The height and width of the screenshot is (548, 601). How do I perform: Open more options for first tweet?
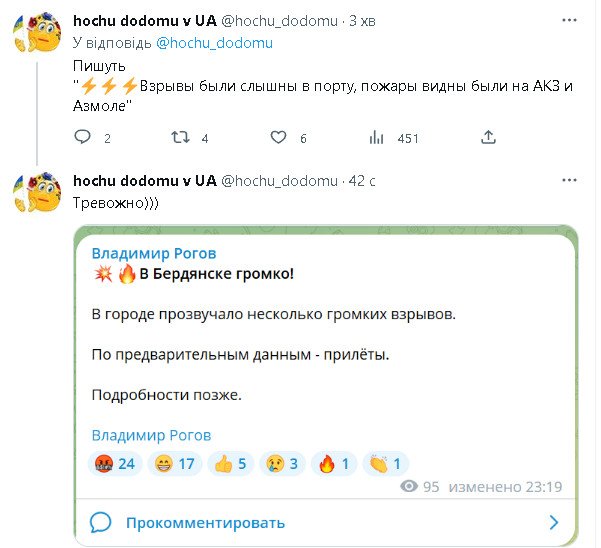pos(568,20)
